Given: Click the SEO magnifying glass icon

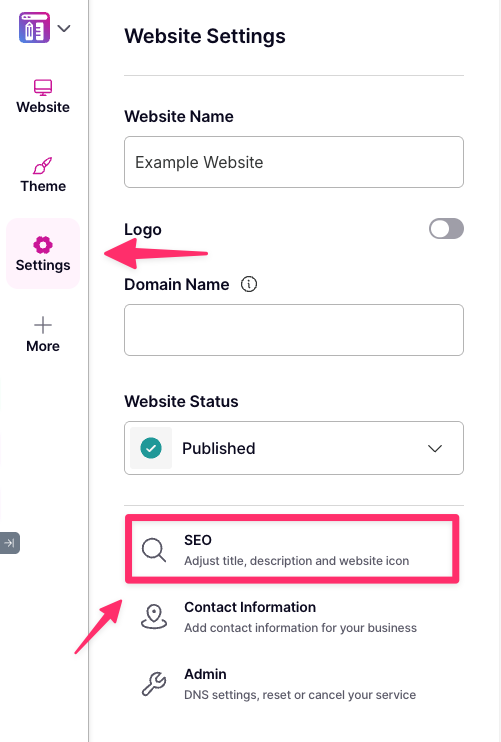Looking at the screenshot, I should click(154, 550).
